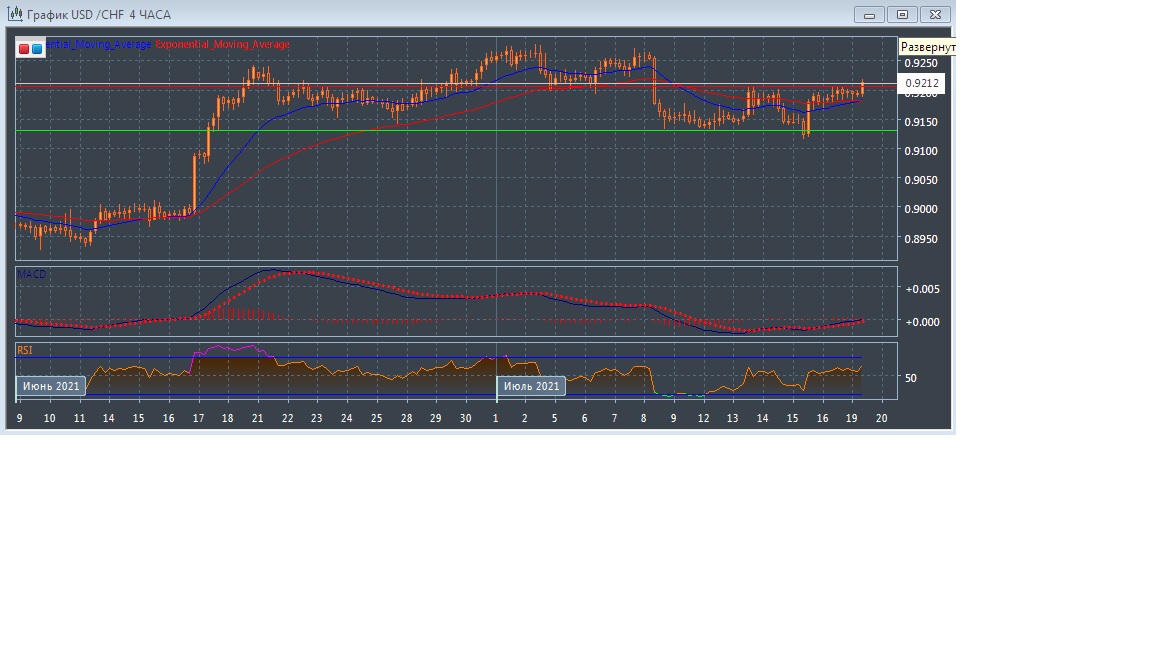Select the blue Exponential_Moving_Average legend label
This screenshot has height=648, width=1152.
(x=98, y=45)
